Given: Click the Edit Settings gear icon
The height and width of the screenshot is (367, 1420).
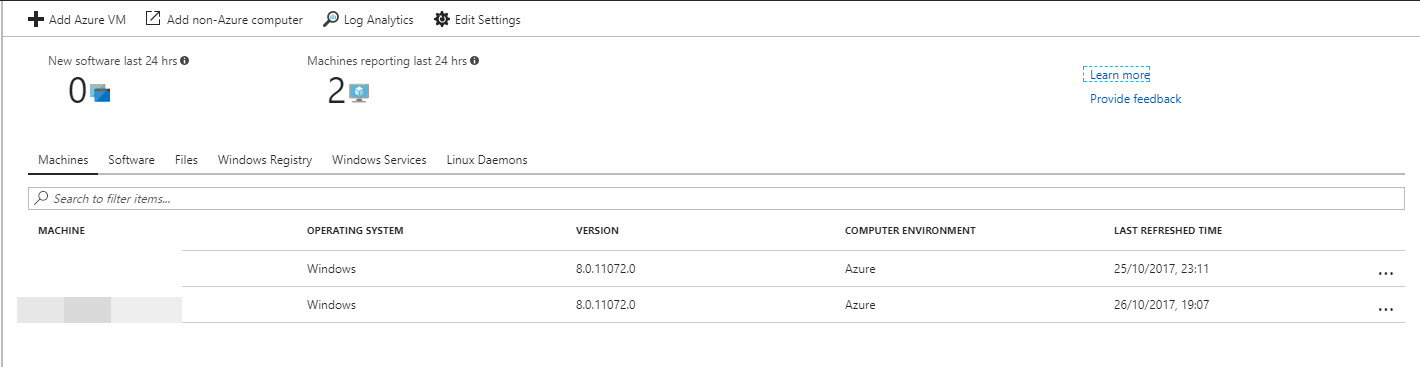Looking at the screenshot, I should 441,19.
